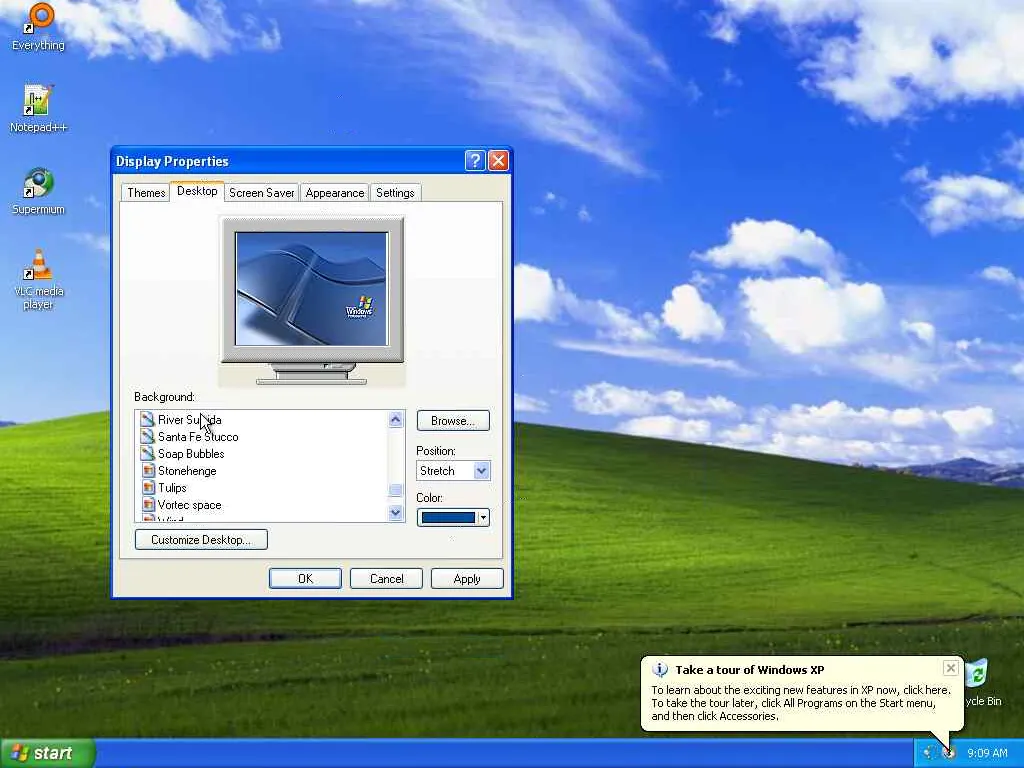Screen dimensions: 1024x768
Task: Click Vortec space image file icon
Action: [x=148, y=504]
